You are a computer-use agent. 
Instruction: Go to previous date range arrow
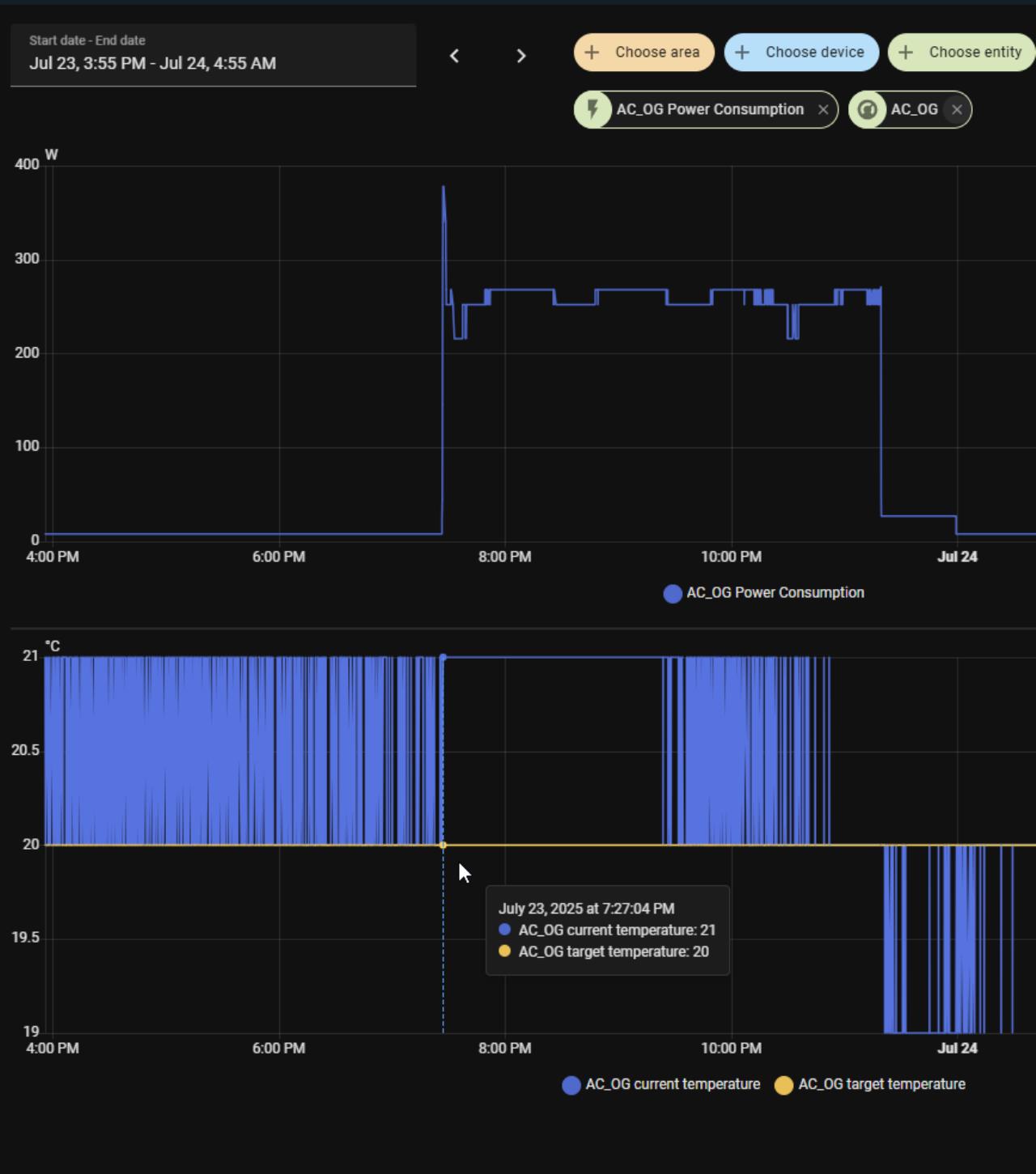tap(454, 56)
